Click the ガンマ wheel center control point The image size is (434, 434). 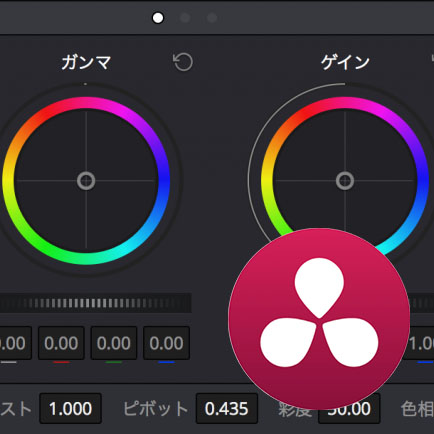tap(86, 181)
